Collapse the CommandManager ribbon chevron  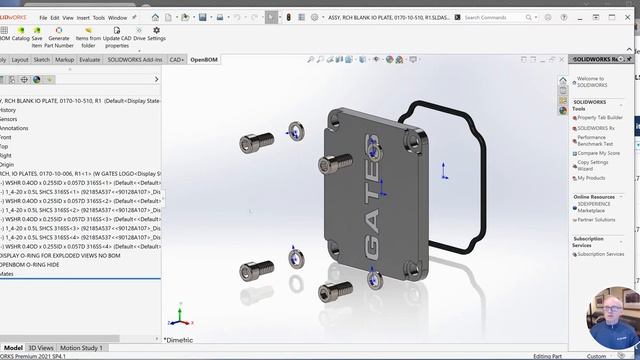click(x=629, y=49)
